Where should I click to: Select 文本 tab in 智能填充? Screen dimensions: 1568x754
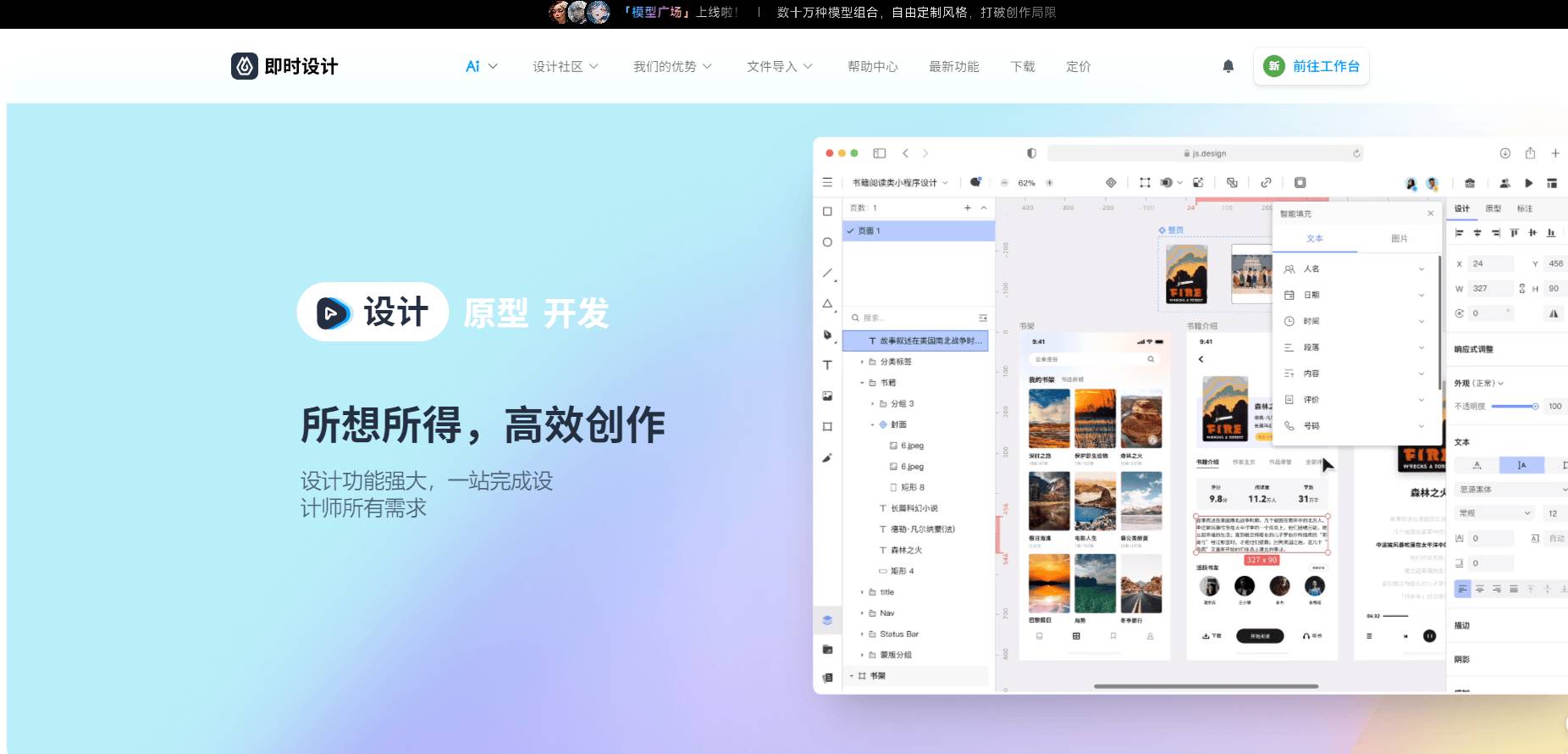click(x=1315, y=239)
